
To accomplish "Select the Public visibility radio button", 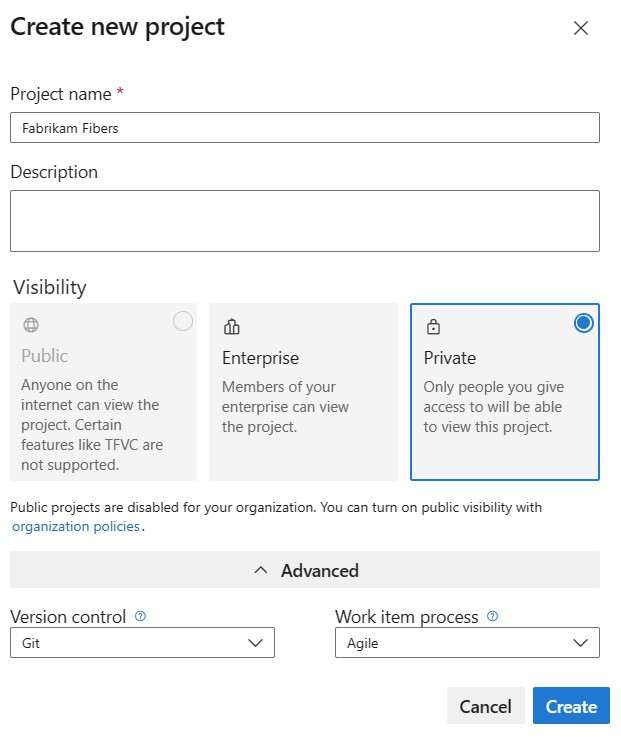I will coord(183,321).
